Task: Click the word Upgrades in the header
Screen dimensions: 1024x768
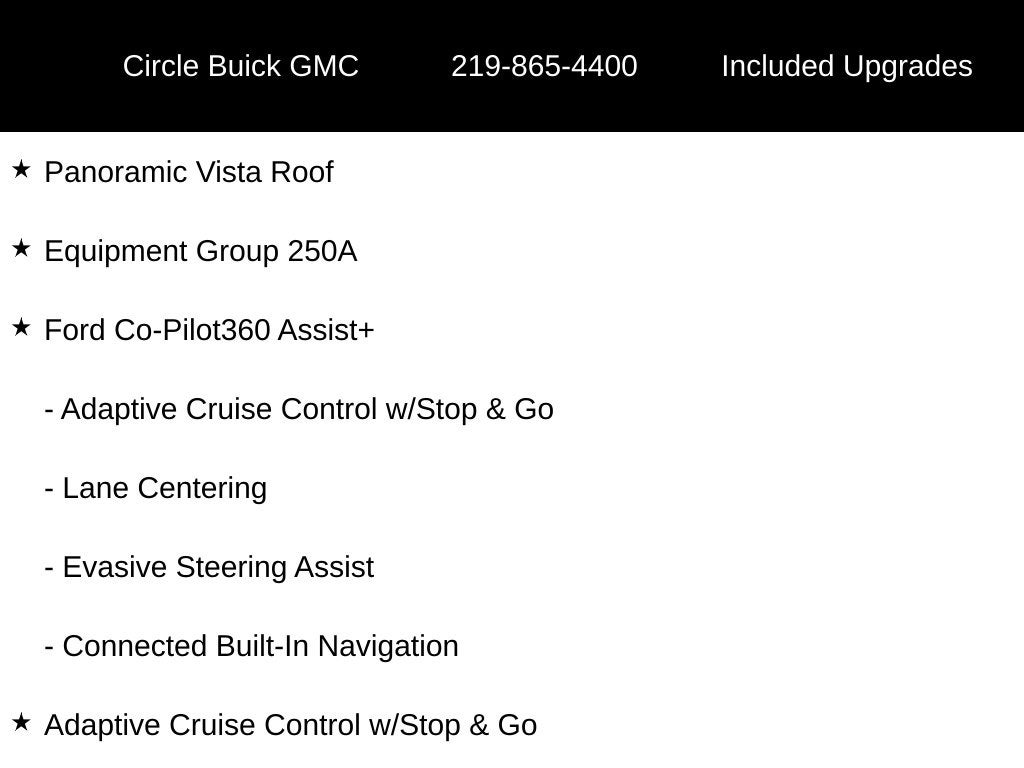Action: [908, 67]
